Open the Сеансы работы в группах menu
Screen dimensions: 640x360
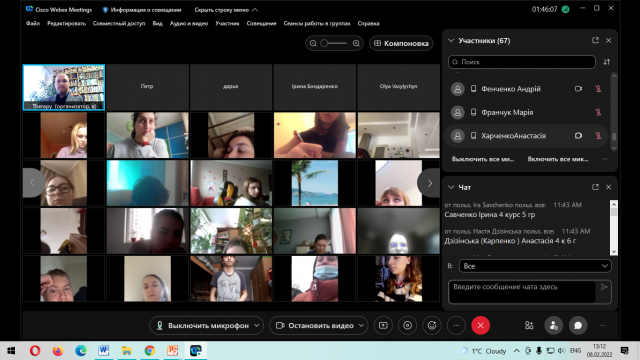317,23
